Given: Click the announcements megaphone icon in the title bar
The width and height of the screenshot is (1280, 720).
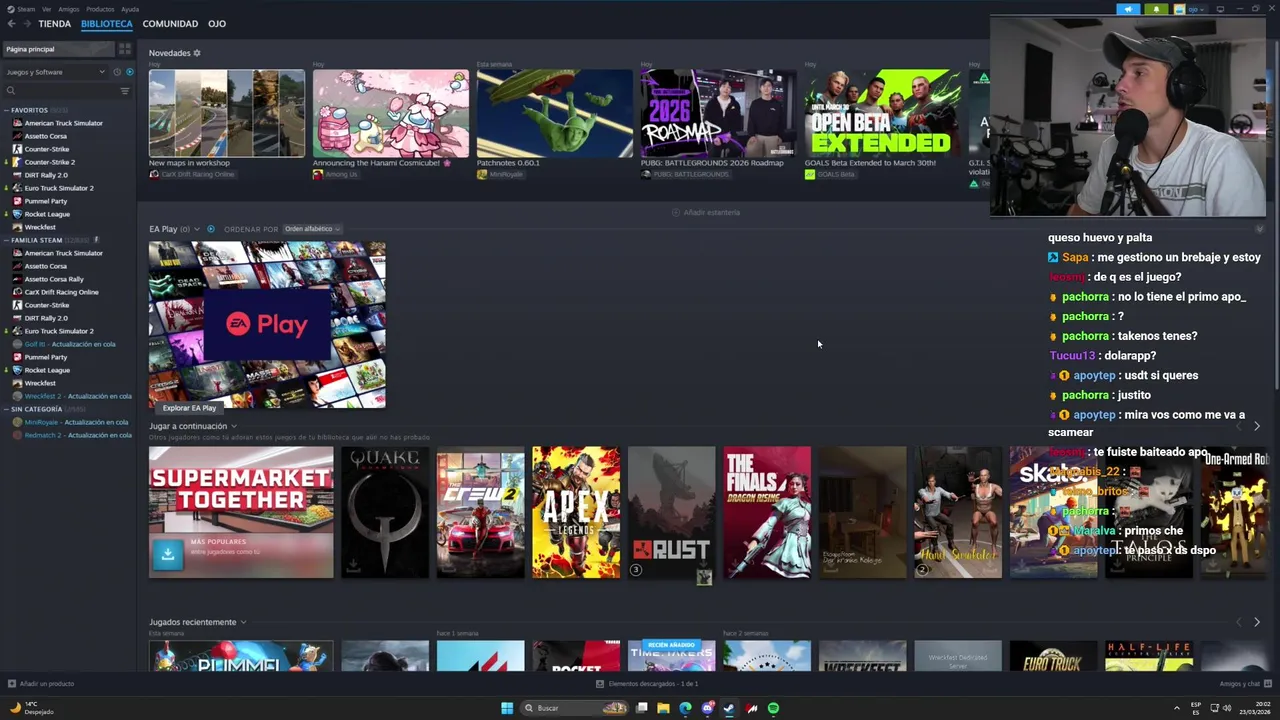Looking at the screenshot, I should tap(1128, 9).
